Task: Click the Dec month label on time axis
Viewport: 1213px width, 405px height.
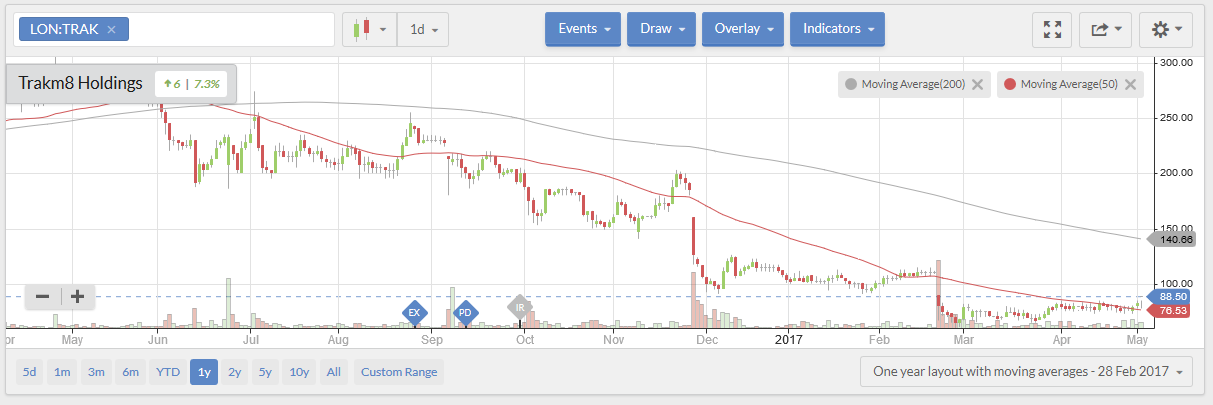Action: [x=706, y=339]
